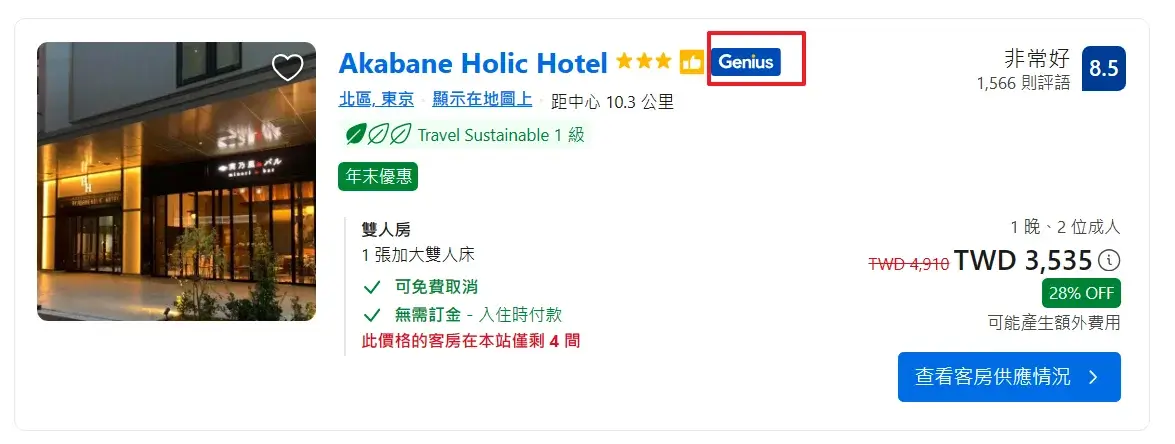Click the 年末優惠 deal badge
Screen dimensions: 1175x444
[x=378, y=176]
